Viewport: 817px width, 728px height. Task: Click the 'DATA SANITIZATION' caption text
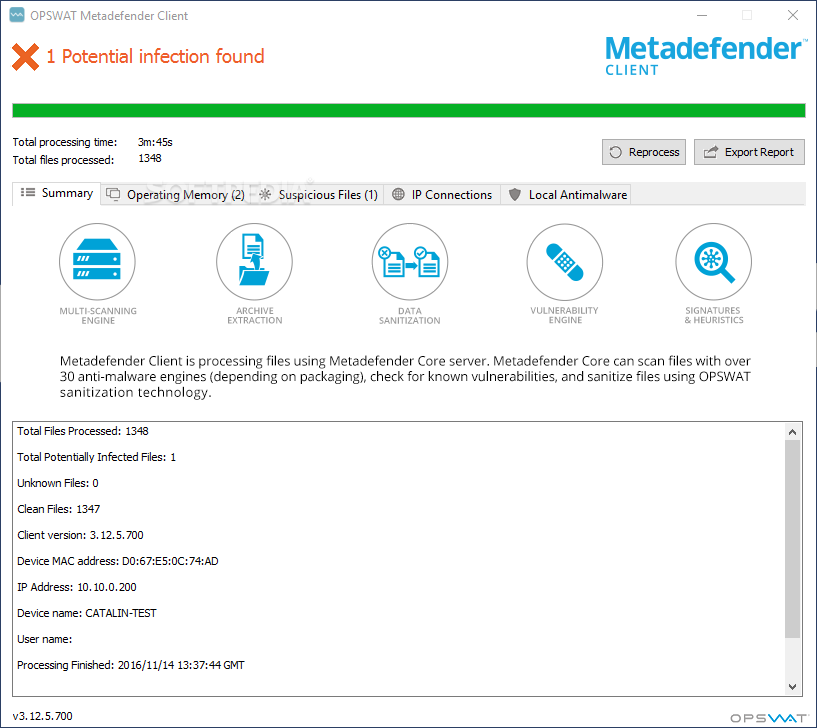[x=410, y=316]
